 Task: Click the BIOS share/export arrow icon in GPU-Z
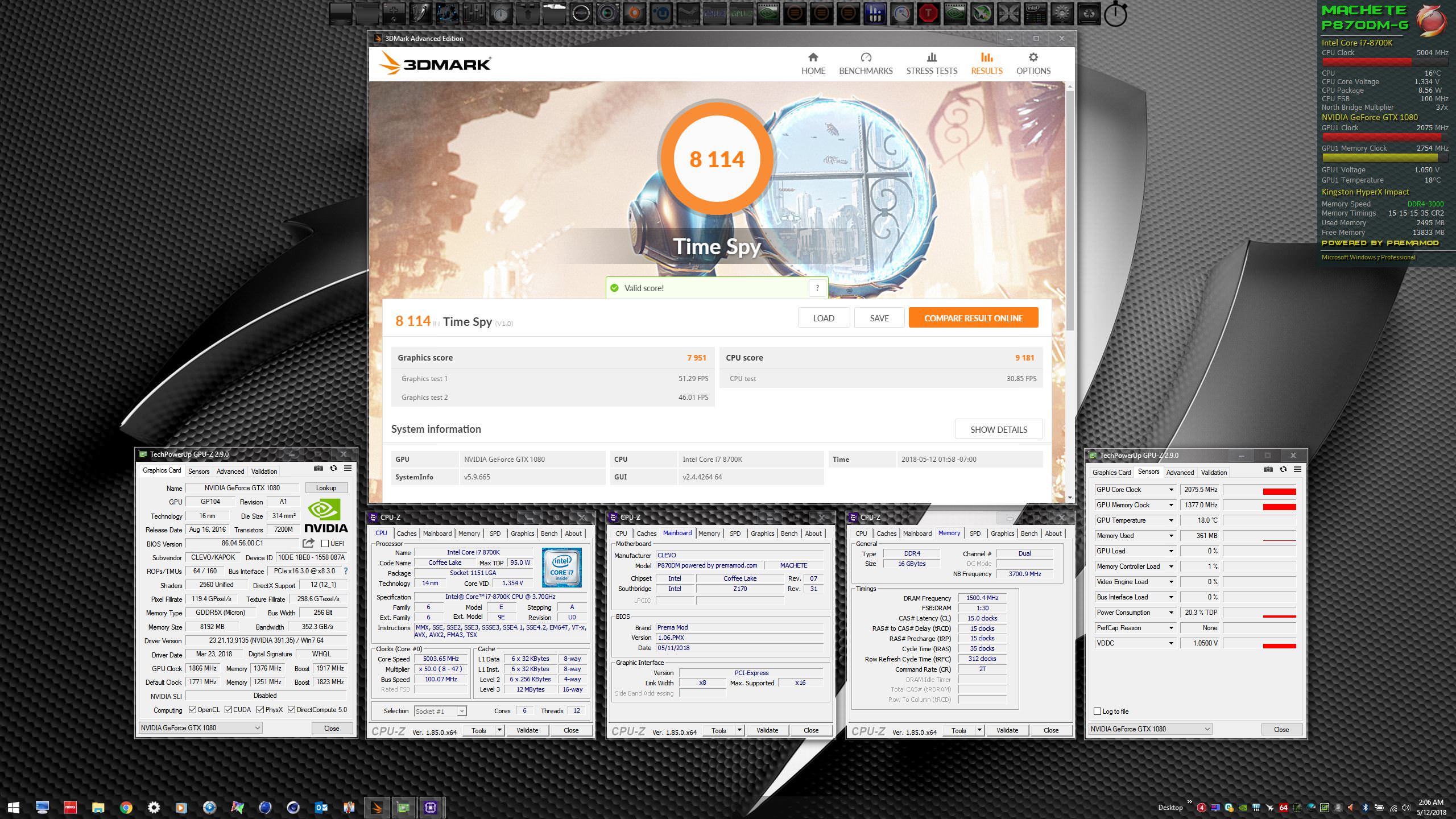(x=309, y=543)
